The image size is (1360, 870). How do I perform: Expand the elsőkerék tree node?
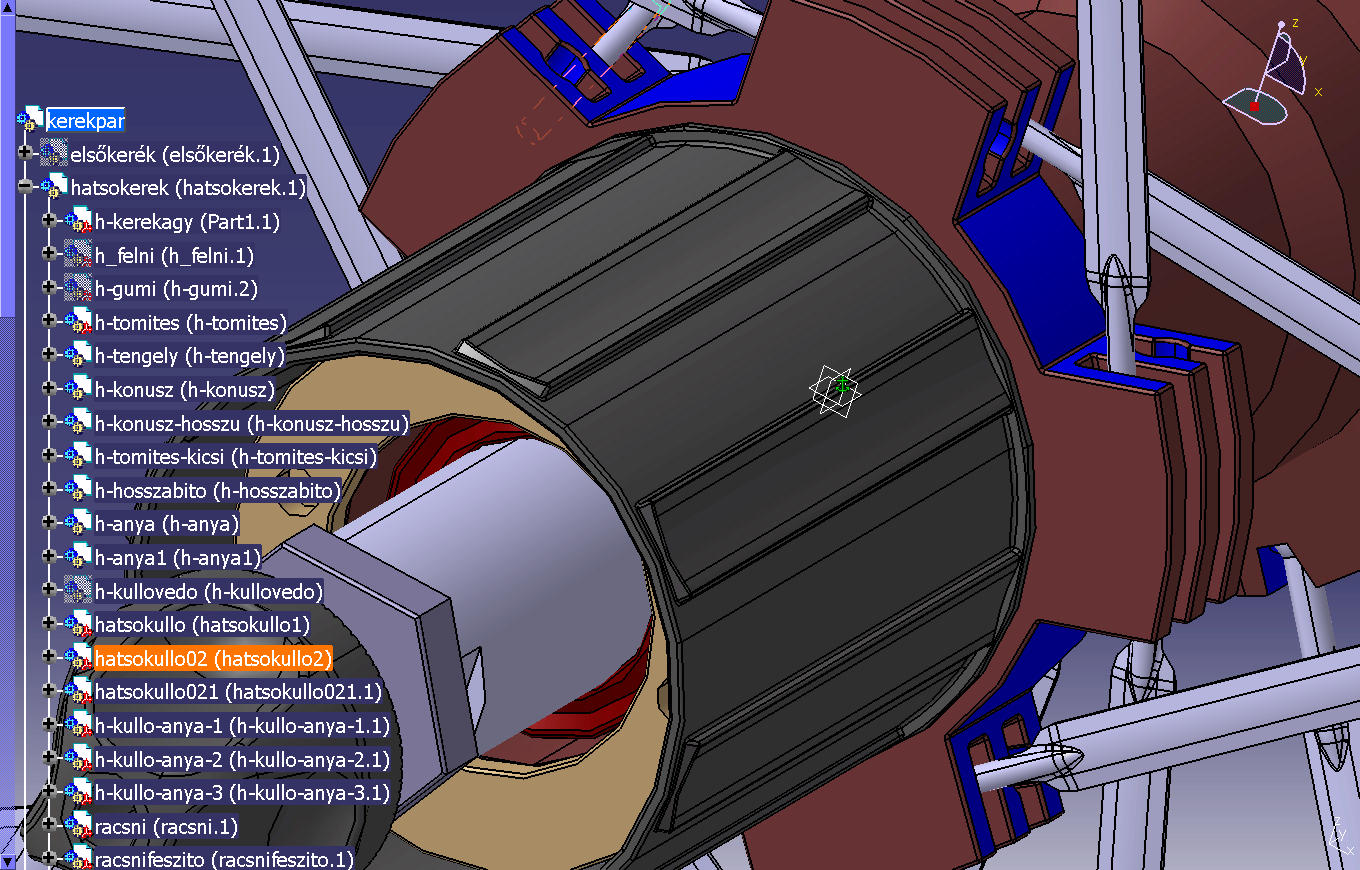coord(25,154)
